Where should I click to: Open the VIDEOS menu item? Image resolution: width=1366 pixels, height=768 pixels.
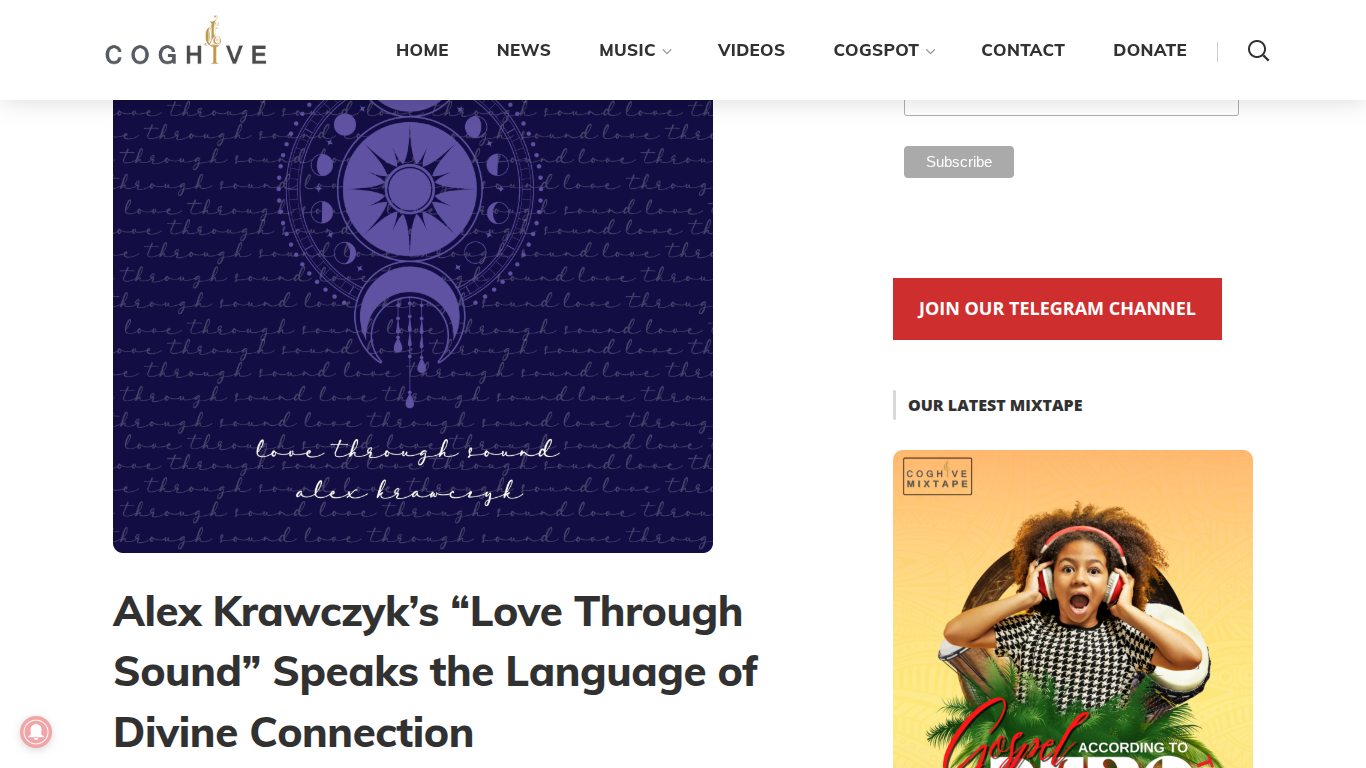tap(751, 50)
